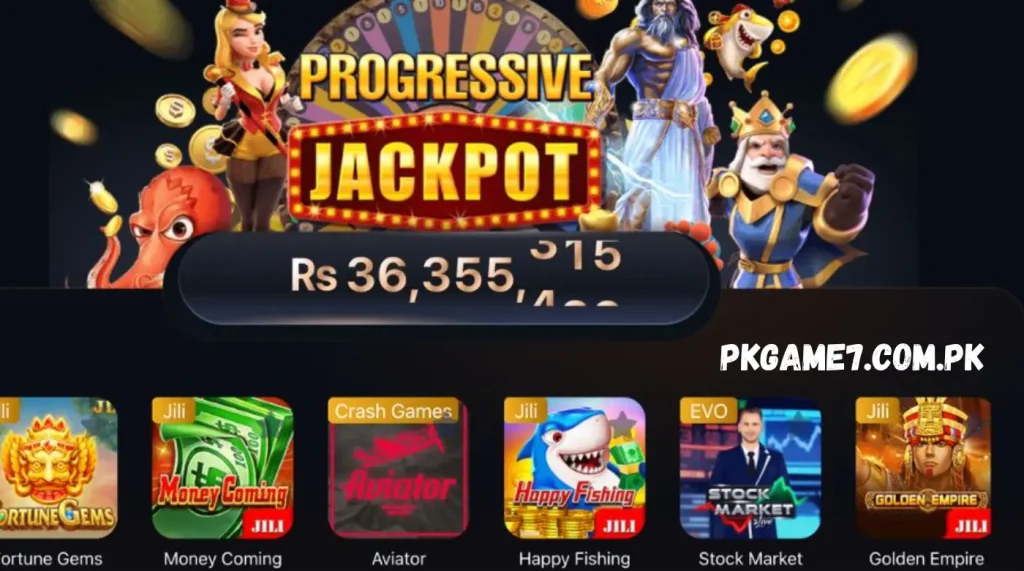The width and height of the screenshot is (1024, 571).
Task: Select the Happy Fishing shark icon
Action: click(x=575, y=468)
